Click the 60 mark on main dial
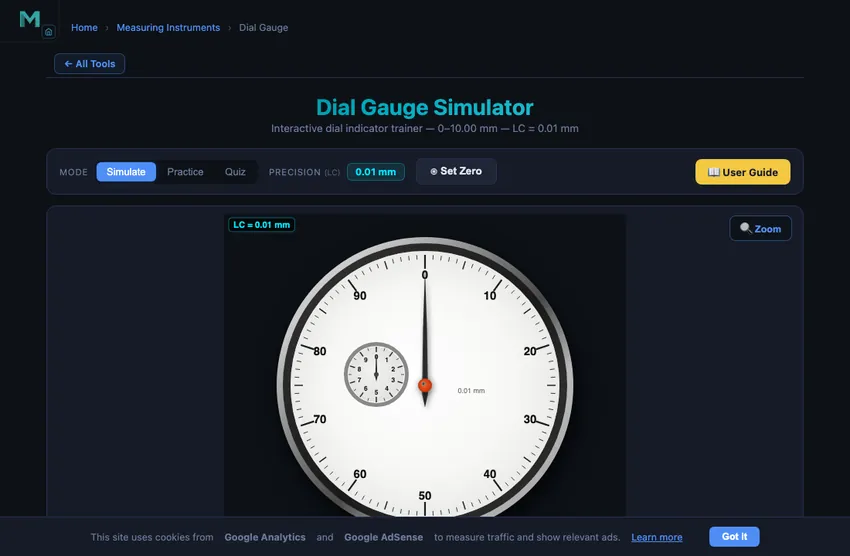Screen dimensions: 850x556 (x=360, y=474)
